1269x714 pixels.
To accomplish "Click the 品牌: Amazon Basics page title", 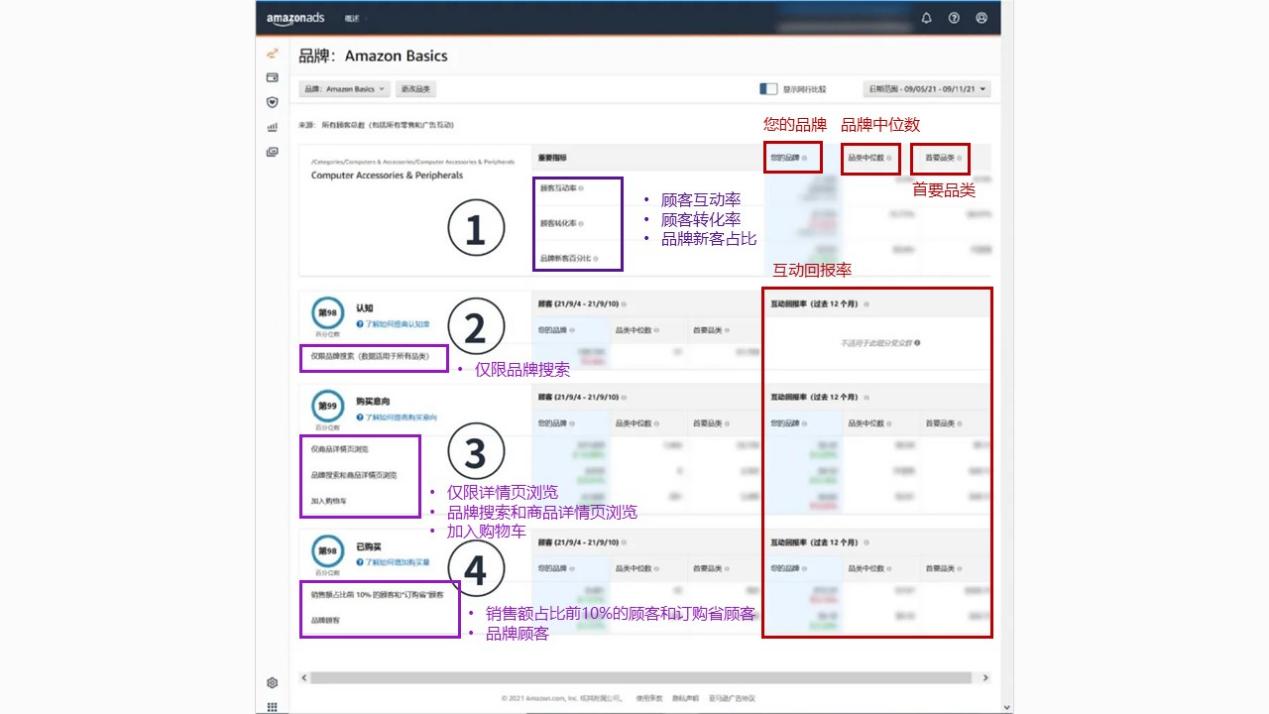I will click(373, 56).
